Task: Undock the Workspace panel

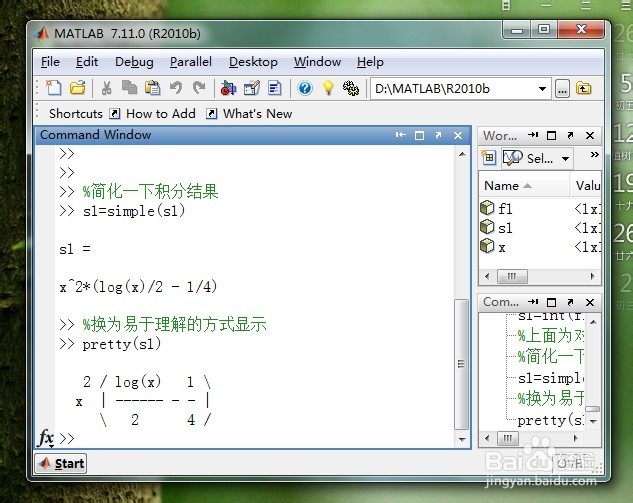Action: point(570,135)
